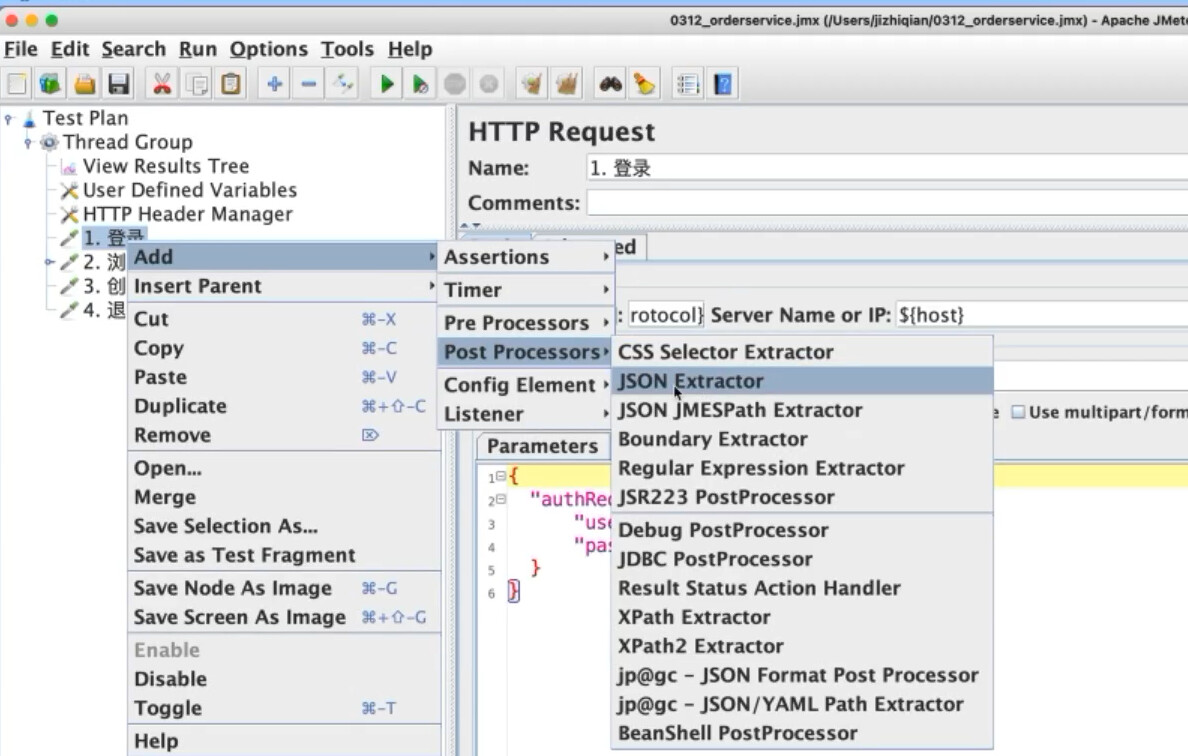Click the Start no pauses icon
Image resolution: width=1188 pixels, height=756 pixels.
tap(420, 83)
